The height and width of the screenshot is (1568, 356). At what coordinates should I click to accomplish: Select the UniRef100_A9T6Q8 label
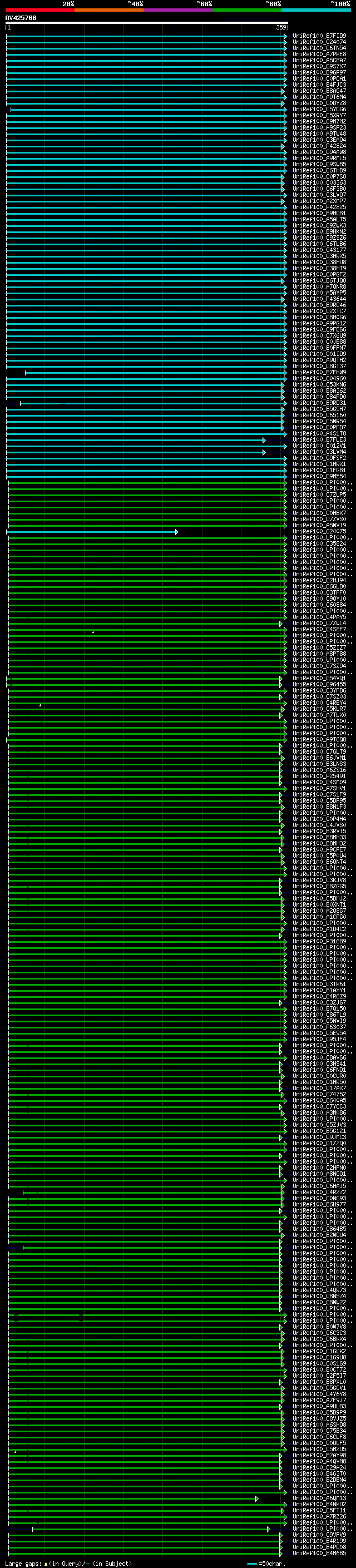point(319,740)
